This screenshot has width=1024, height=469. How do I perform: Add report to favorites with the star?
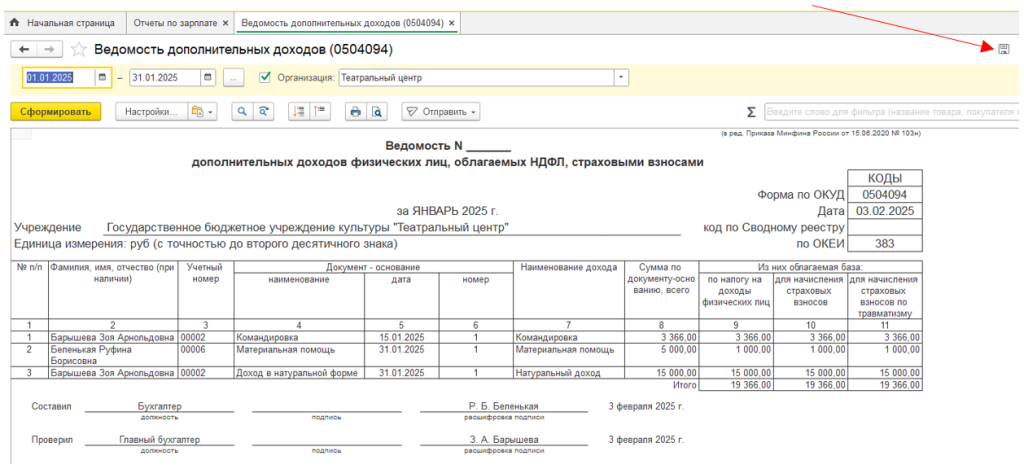pyautogui.click(x=78, y=50)
